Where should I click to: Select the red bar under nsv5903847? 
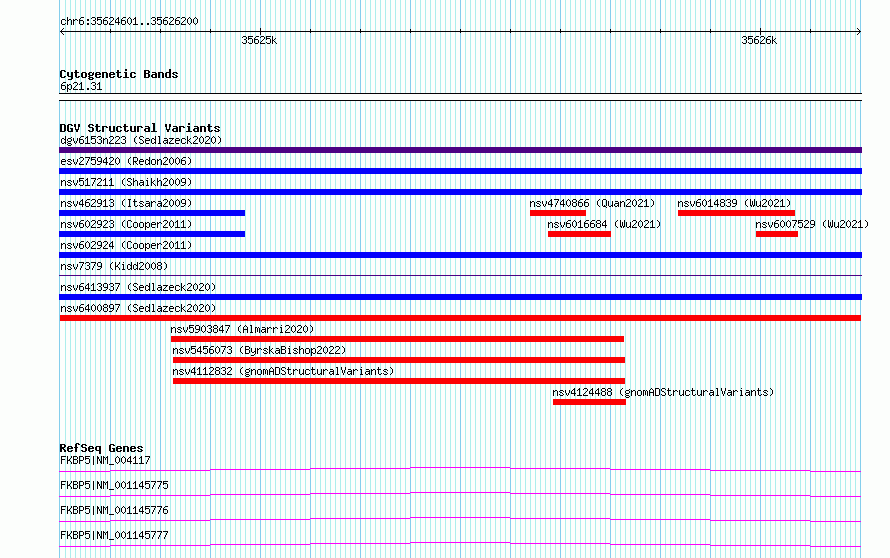[397, 339]
